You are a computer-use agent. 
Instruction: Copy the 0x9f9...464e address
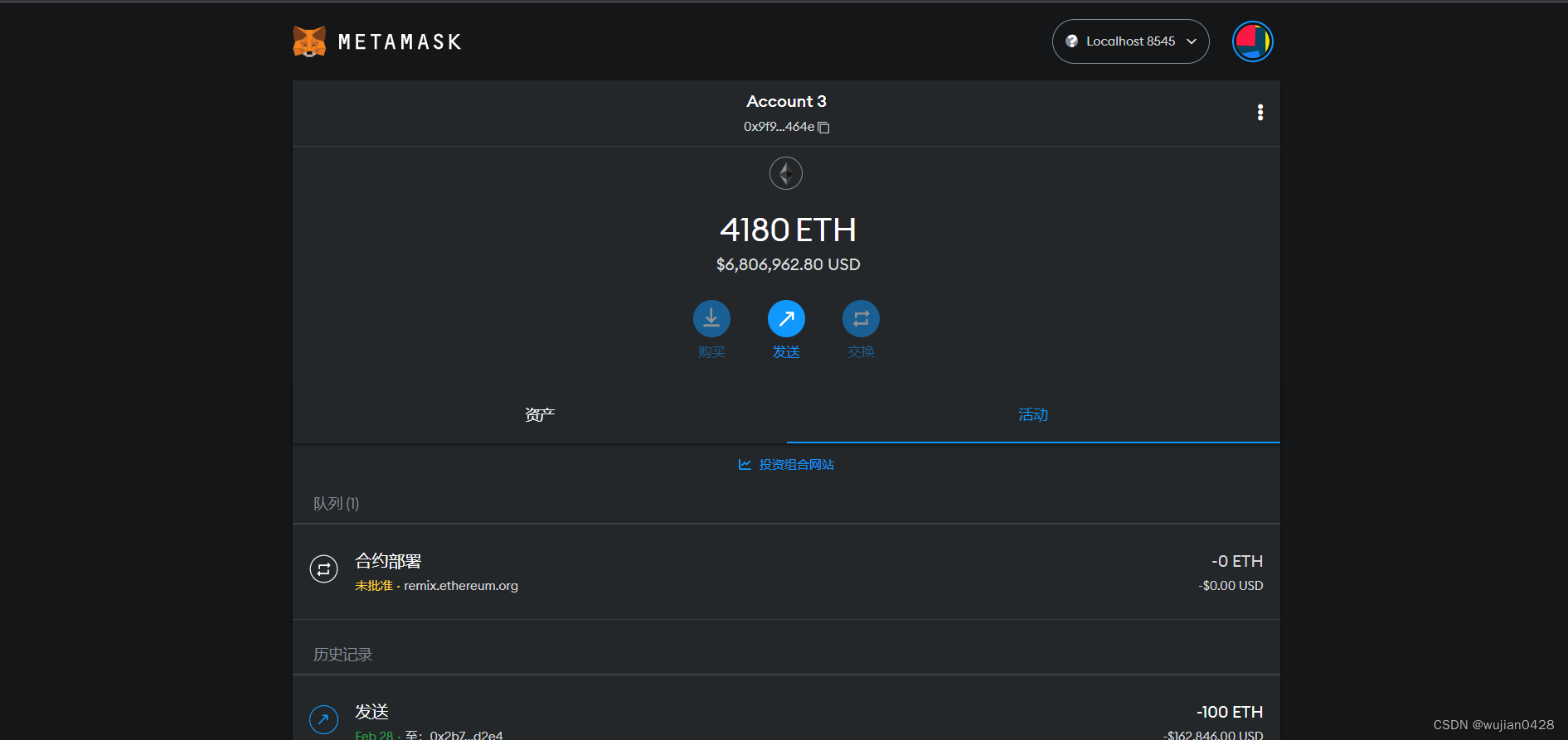click(x=786, y=127)
